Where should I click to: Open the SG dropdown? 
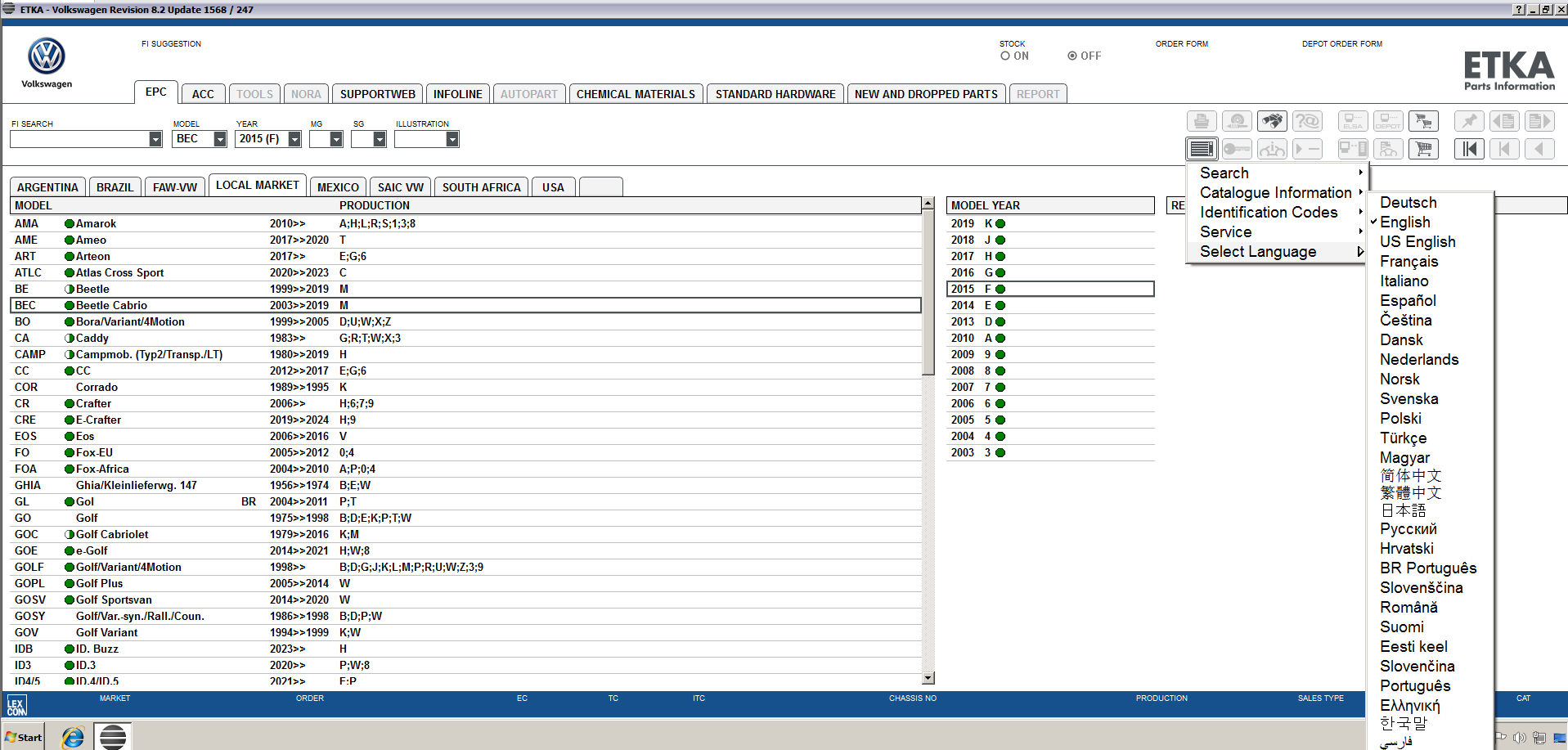click(380, 139)
